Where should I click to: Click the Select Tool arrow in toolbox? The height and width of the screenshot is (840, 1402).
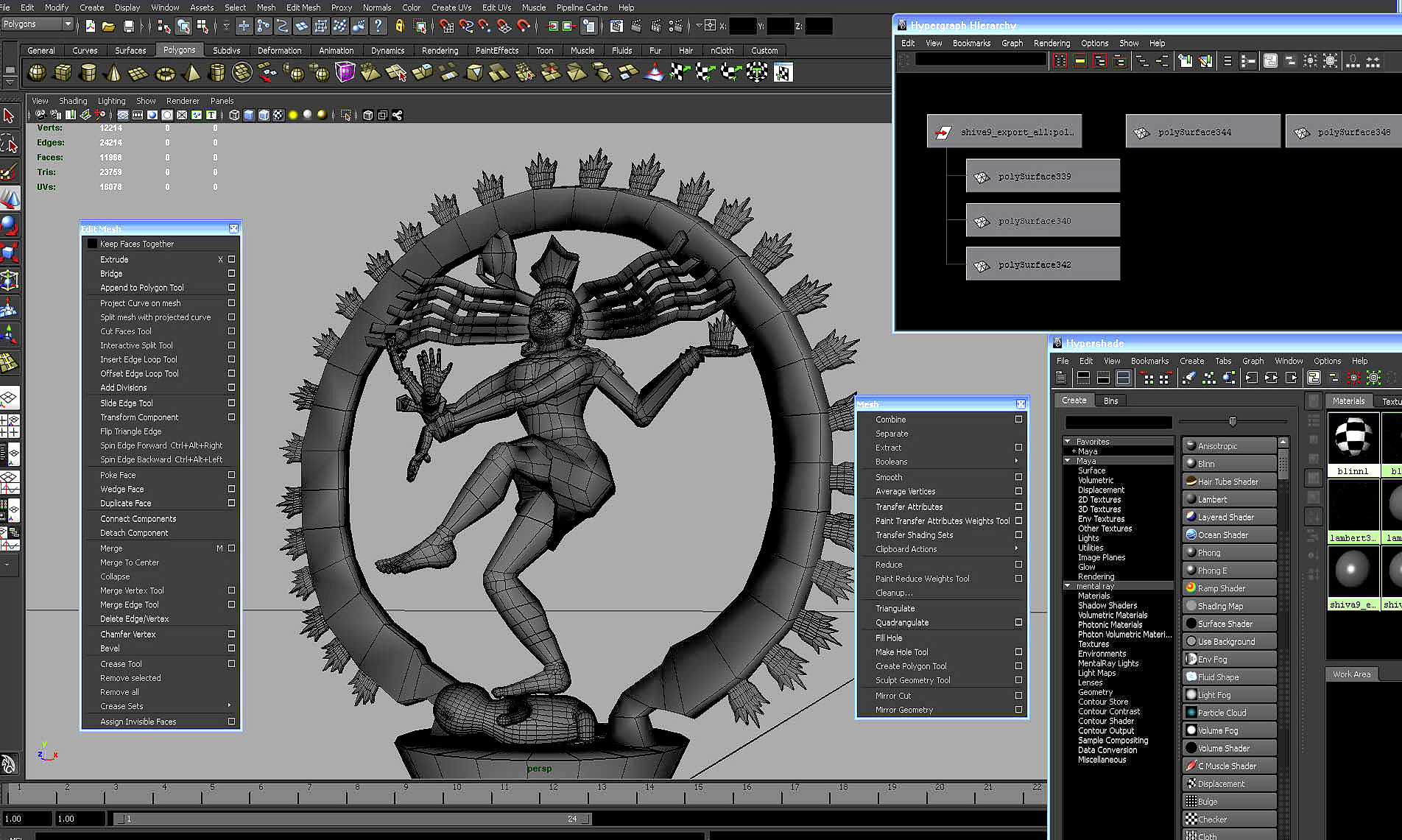9,116
